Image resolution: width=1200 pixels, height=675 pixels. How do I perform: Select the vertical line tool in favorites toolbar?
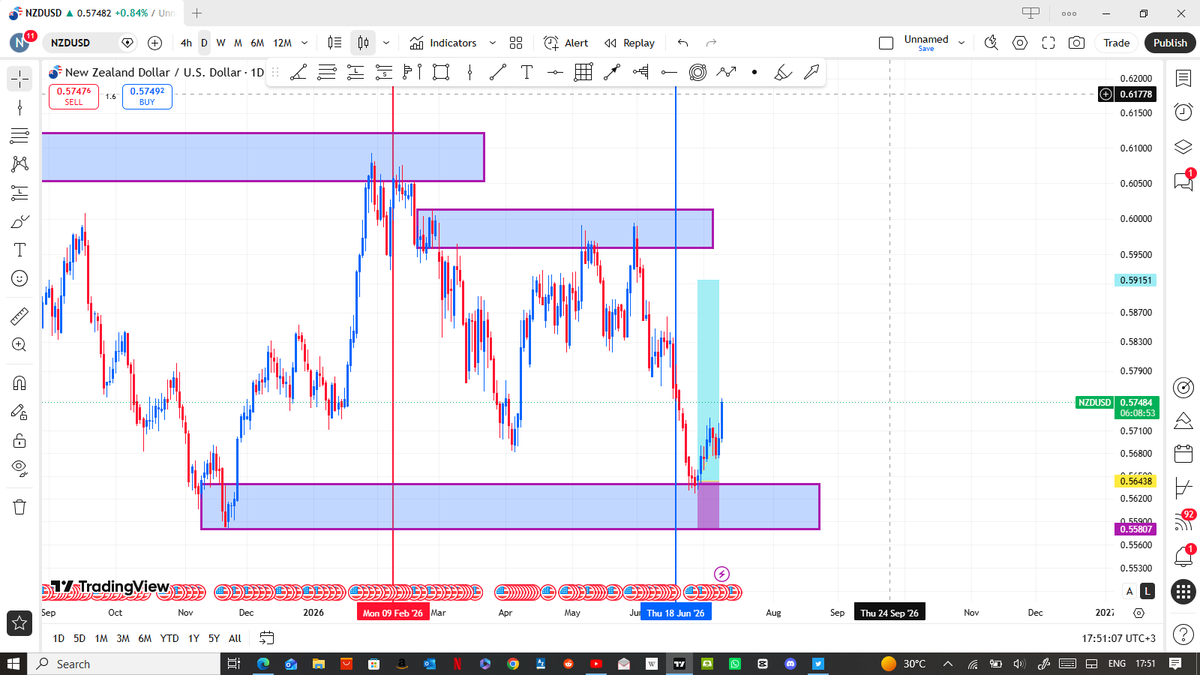(470, 72)
